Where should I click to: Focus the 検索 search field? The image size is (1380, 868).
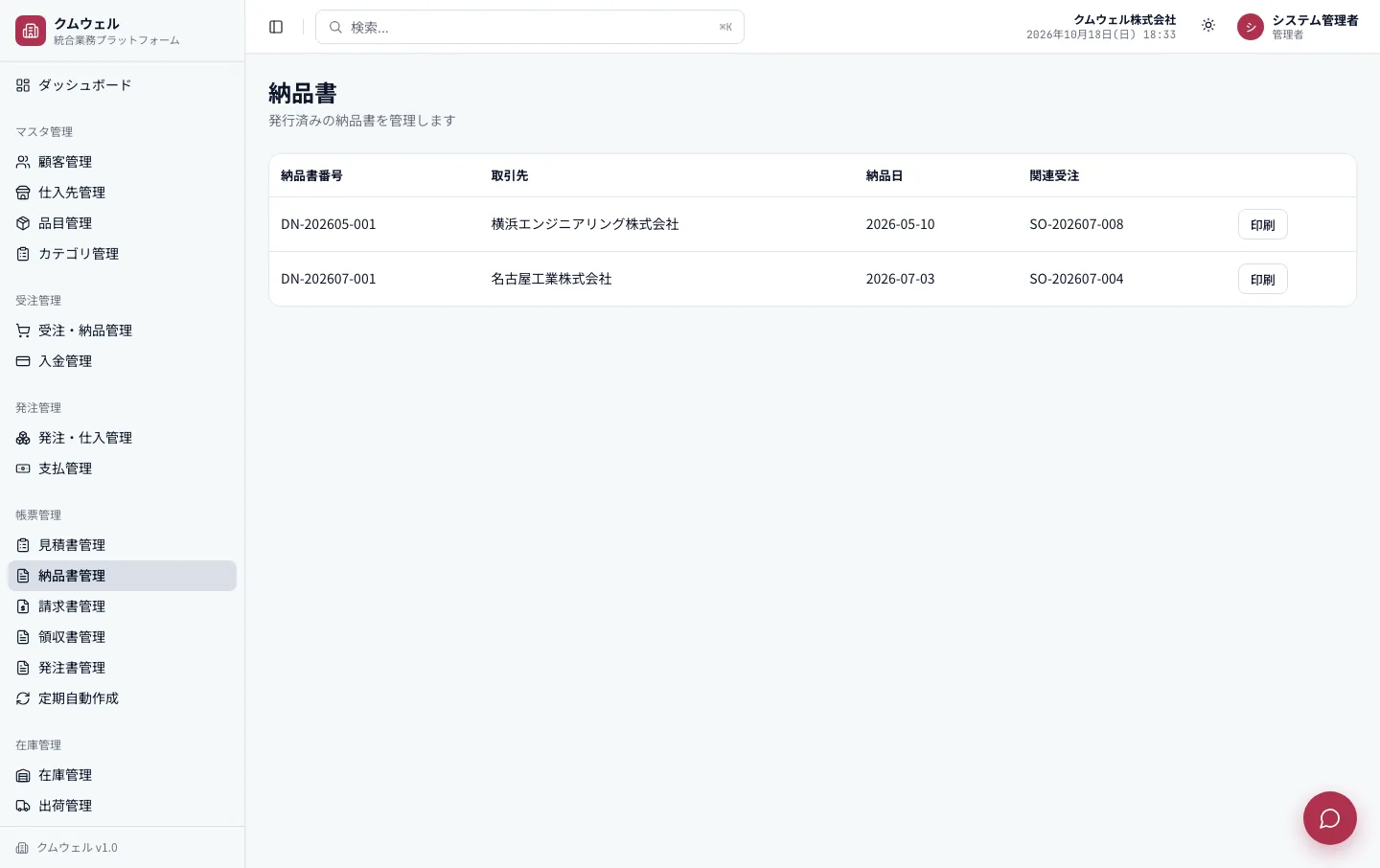point(530,27)
